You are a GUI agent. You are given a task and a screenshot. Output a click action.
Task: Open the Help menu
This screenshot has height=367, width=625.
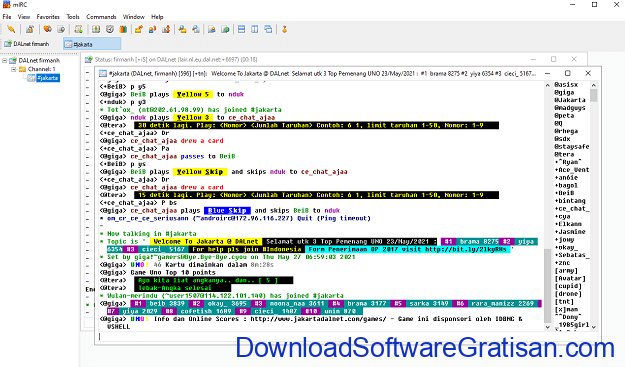pos(157,17)
